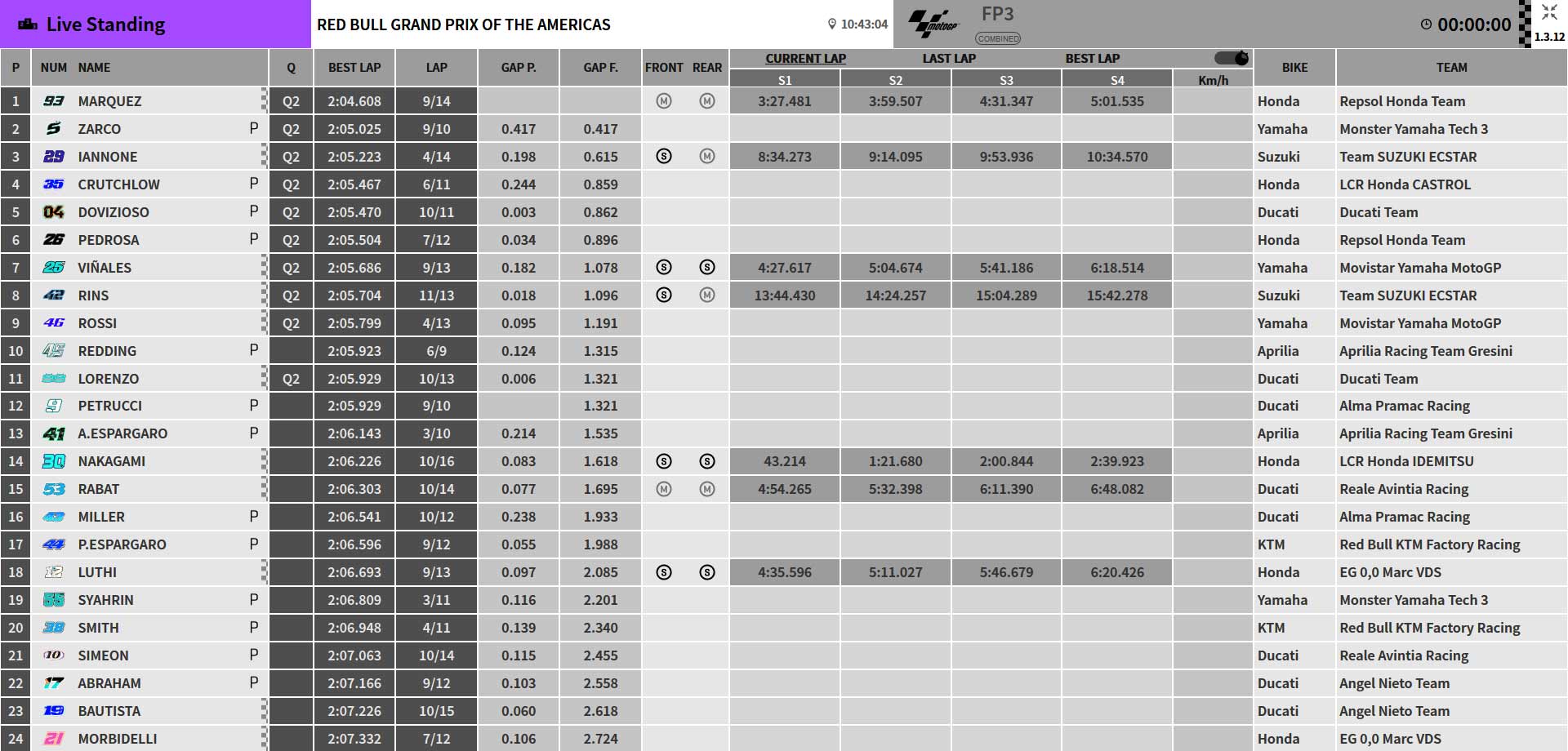1568x751 pixels.
Task: Click the session clock icon by 00:00:00
Action: click(1426, 24)
